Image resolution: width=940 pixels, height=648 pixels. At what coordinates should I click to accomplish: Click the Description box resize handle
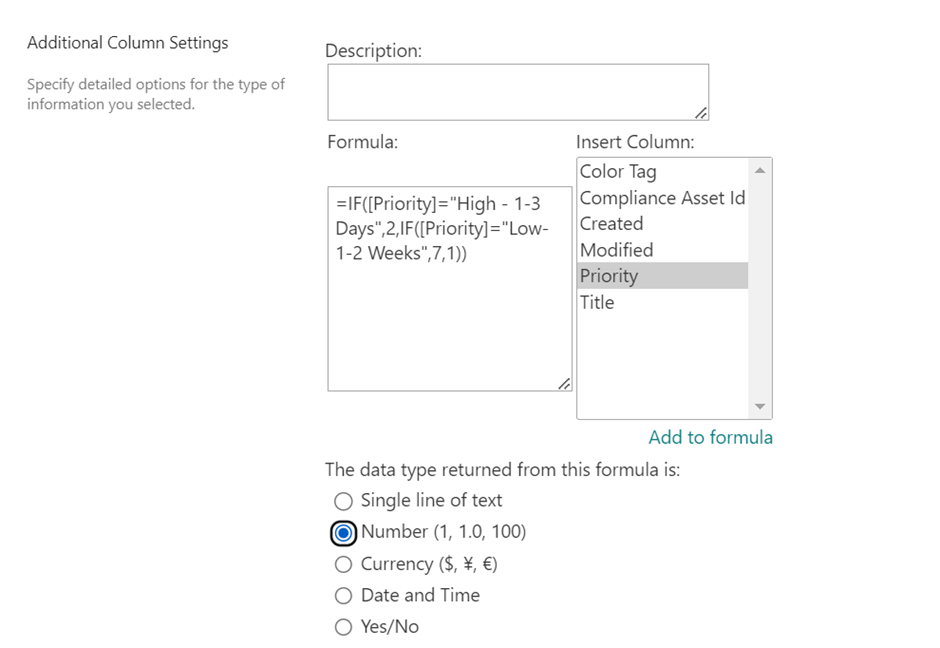click(701, 113)
